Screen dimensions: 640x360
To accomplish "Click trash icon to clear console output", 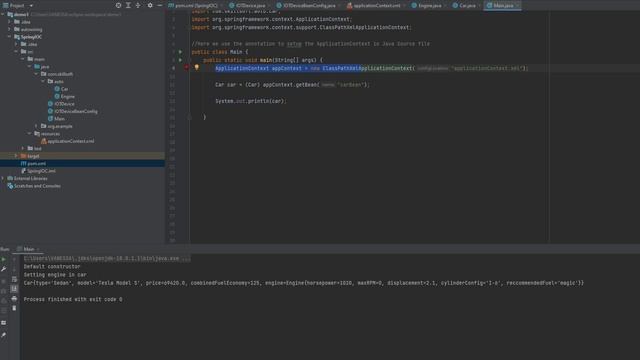I will click(14, 309).
